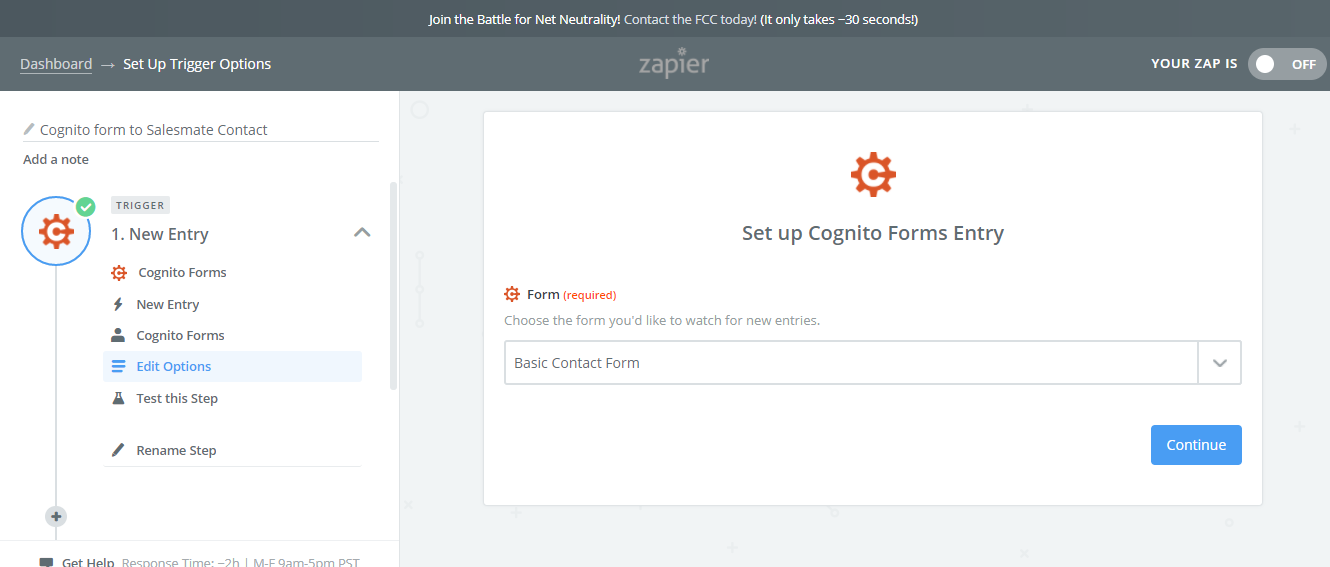Open the Form dropdown arrow
1330x567 pixels.
(x=1219, y=363)
